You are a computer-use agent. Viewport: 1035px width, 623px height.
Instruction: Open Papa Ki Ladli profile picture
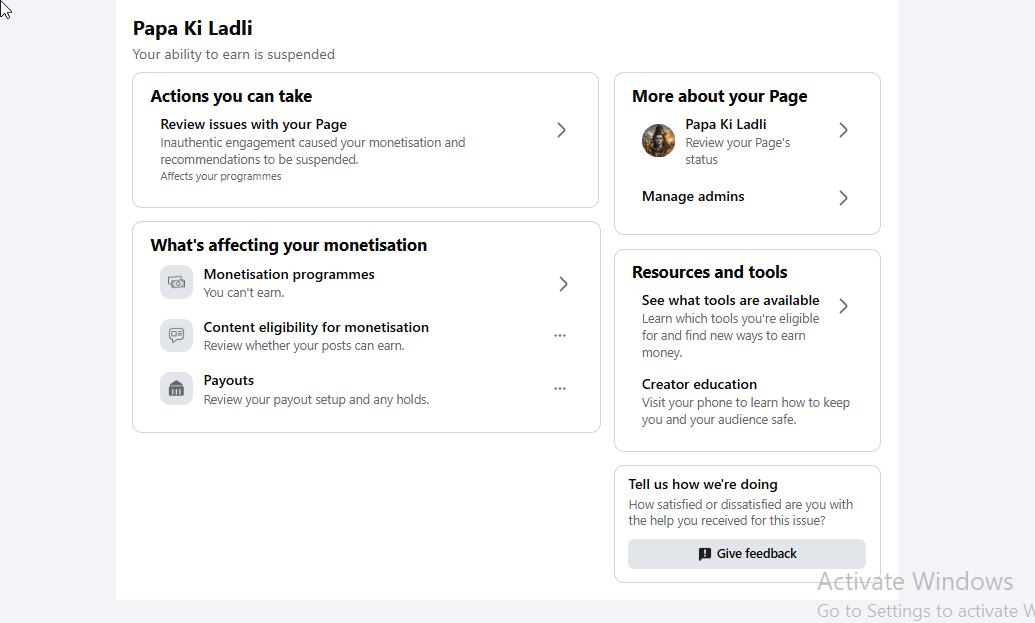pos(658,140)
